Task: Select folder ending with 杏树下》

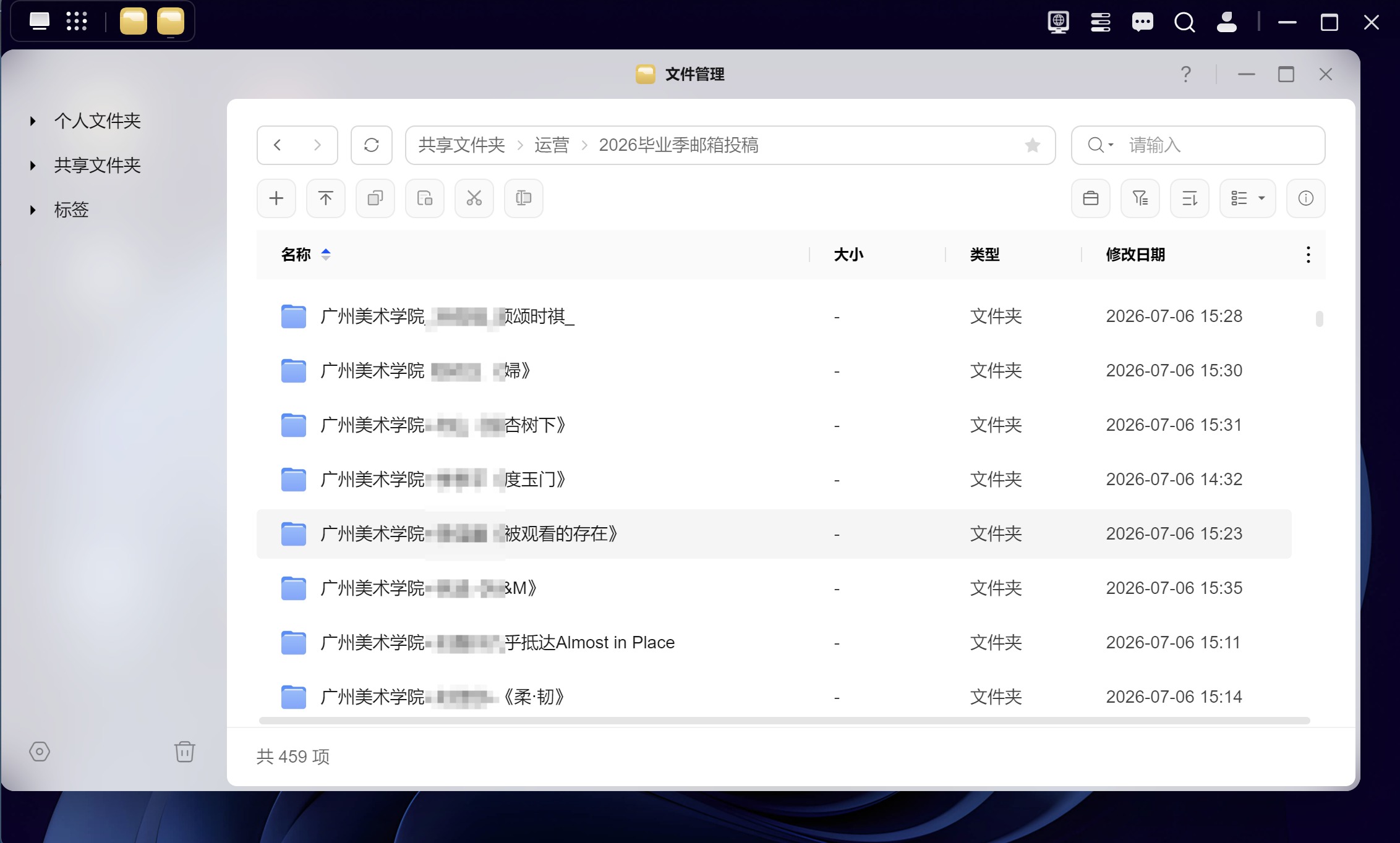Action: (x=774, y=425)
